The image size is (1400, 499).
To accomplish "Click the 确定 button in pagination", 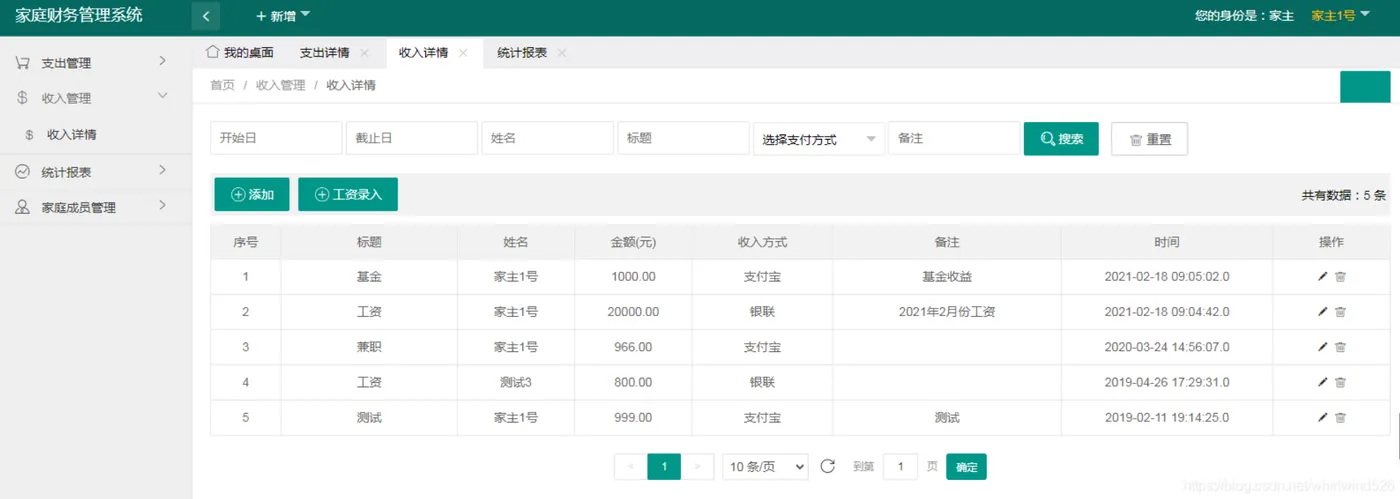I will [x=966, y=467].
